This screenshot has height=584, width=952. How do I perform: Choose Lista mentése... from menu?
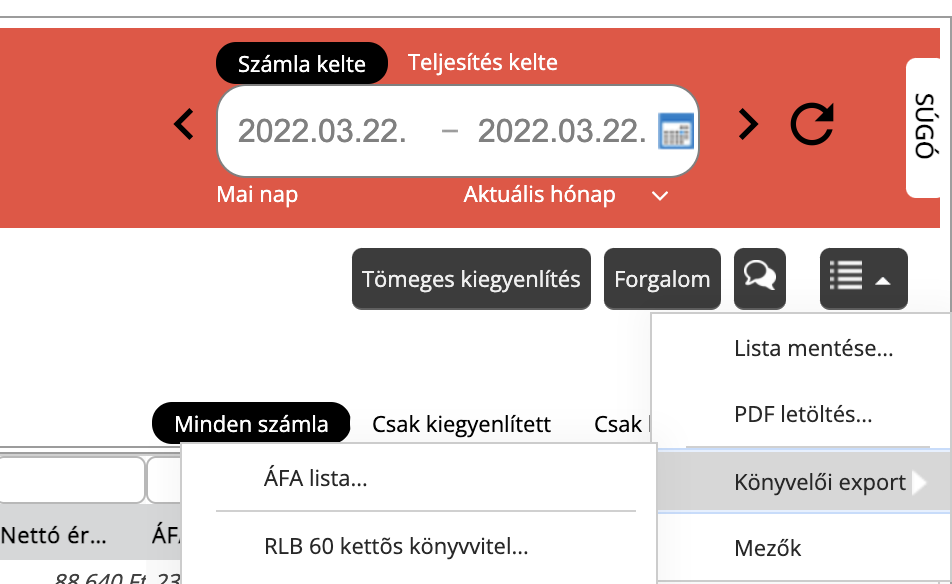coord(812,349)
